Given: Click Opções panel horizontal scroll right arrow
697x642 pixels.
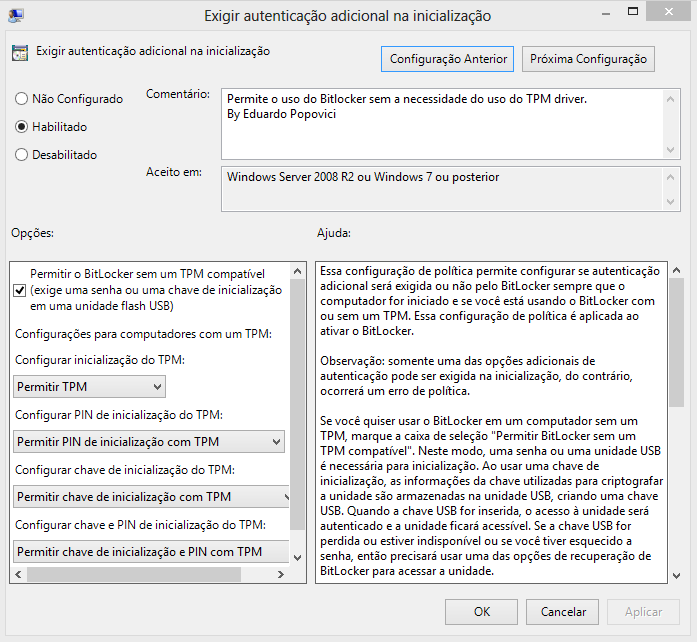Looking at the screenshot, I should point(280,574).
